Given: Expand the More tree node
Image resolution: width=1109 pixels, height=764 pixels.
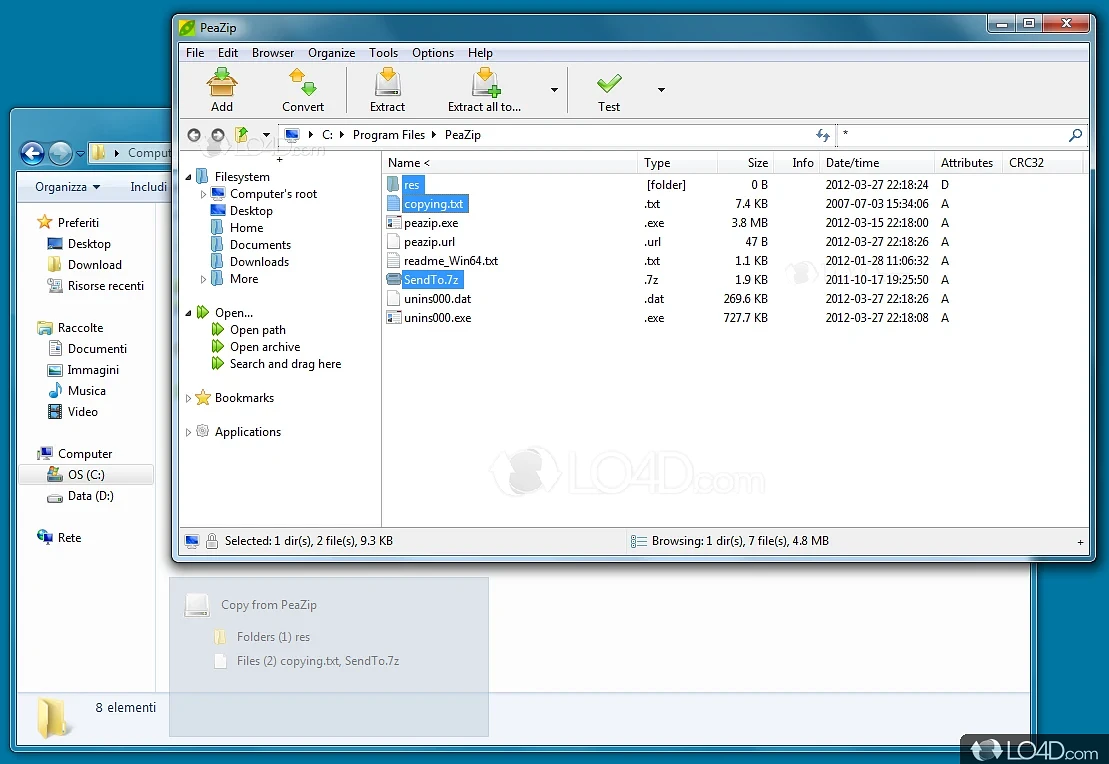Looking at the screenshot, I should [204, 279].
